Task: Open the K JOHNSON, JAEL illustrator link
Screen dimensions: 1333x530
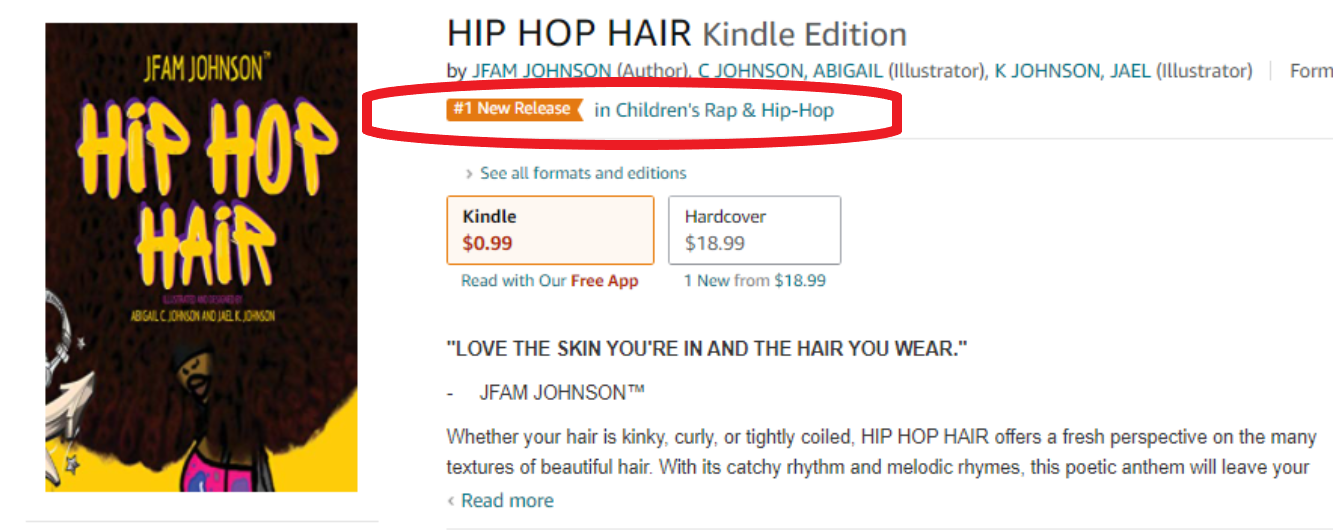Action: point(1072,71)
